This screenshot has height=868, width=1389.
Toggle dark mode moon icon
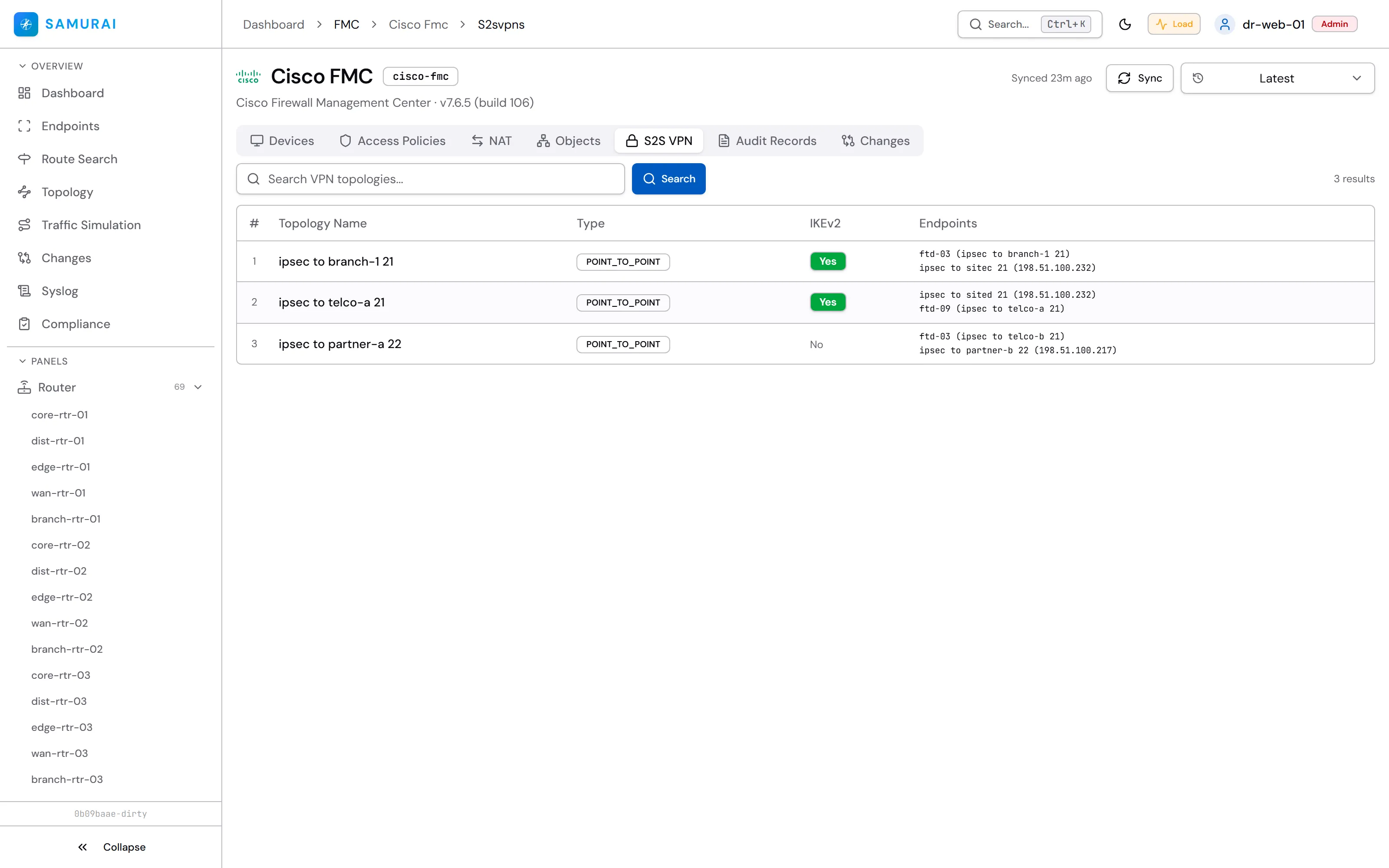tap(1125, 24)
